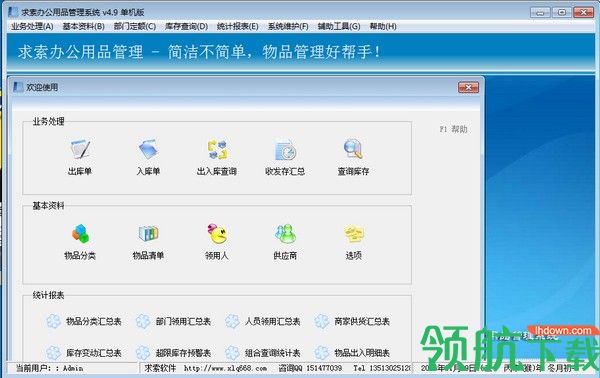The width and height of the screenshot is (600, 378).
Task: Open the 基本资料(B) menu
Action: click(x=83, y=26)
